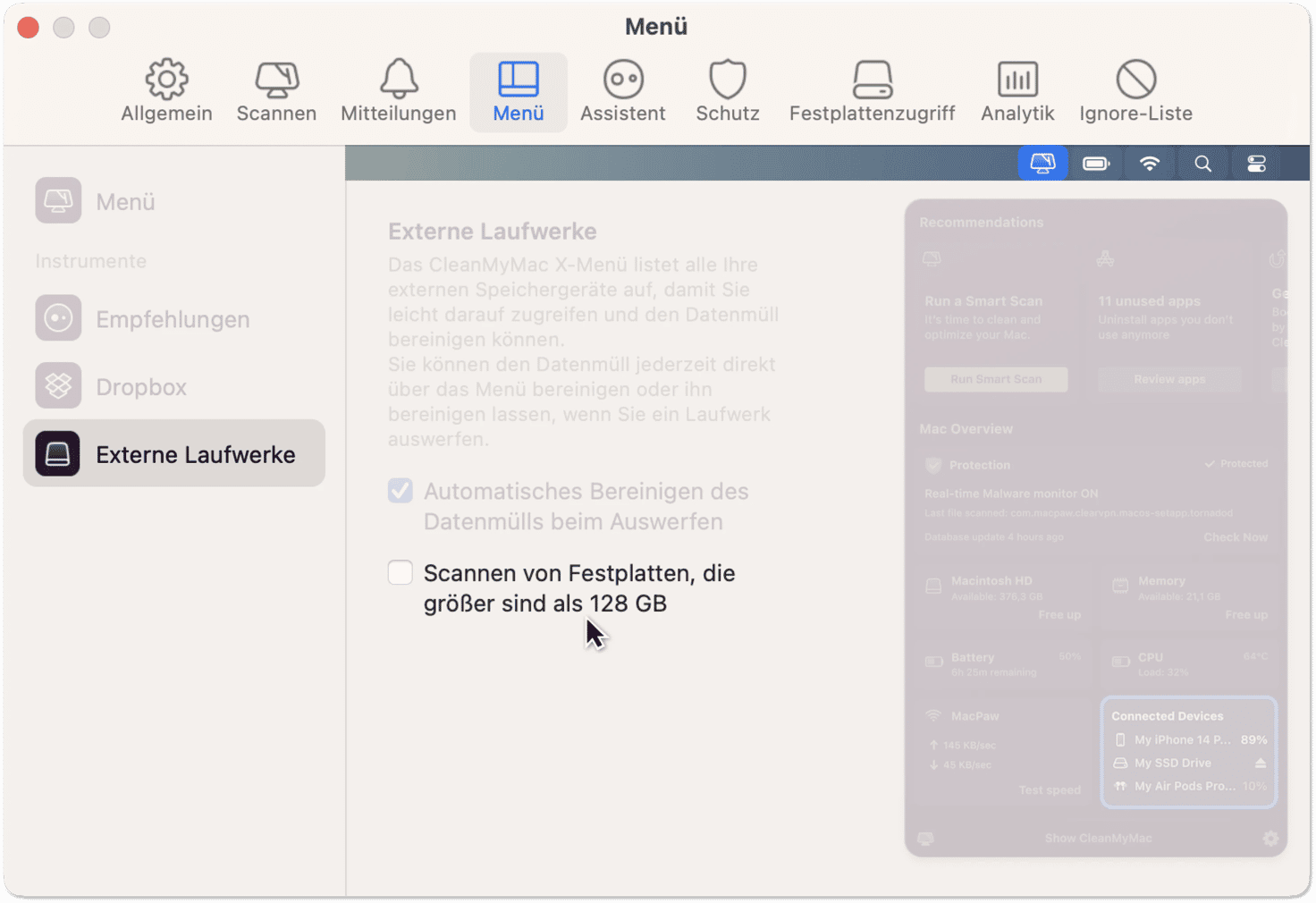Eject My SSD Drive with the eject icon
The width and height of the screenshot is (1316, 903).
tap(1260, 764)
